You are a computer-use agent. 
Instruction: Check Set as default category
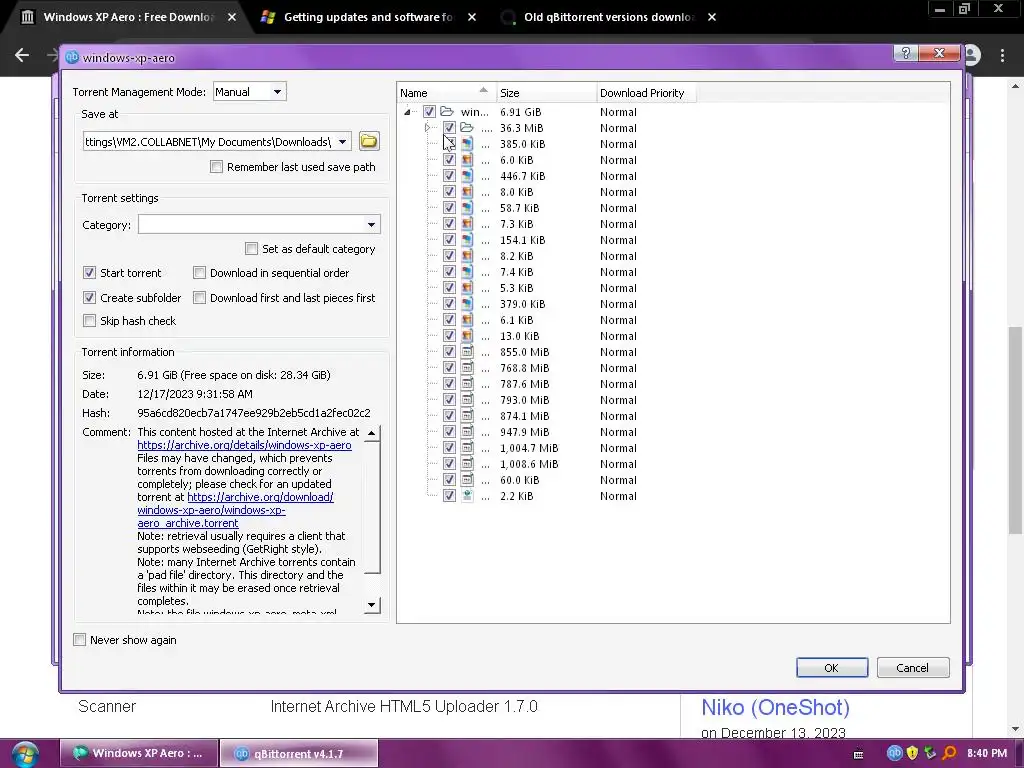point(251,249)
